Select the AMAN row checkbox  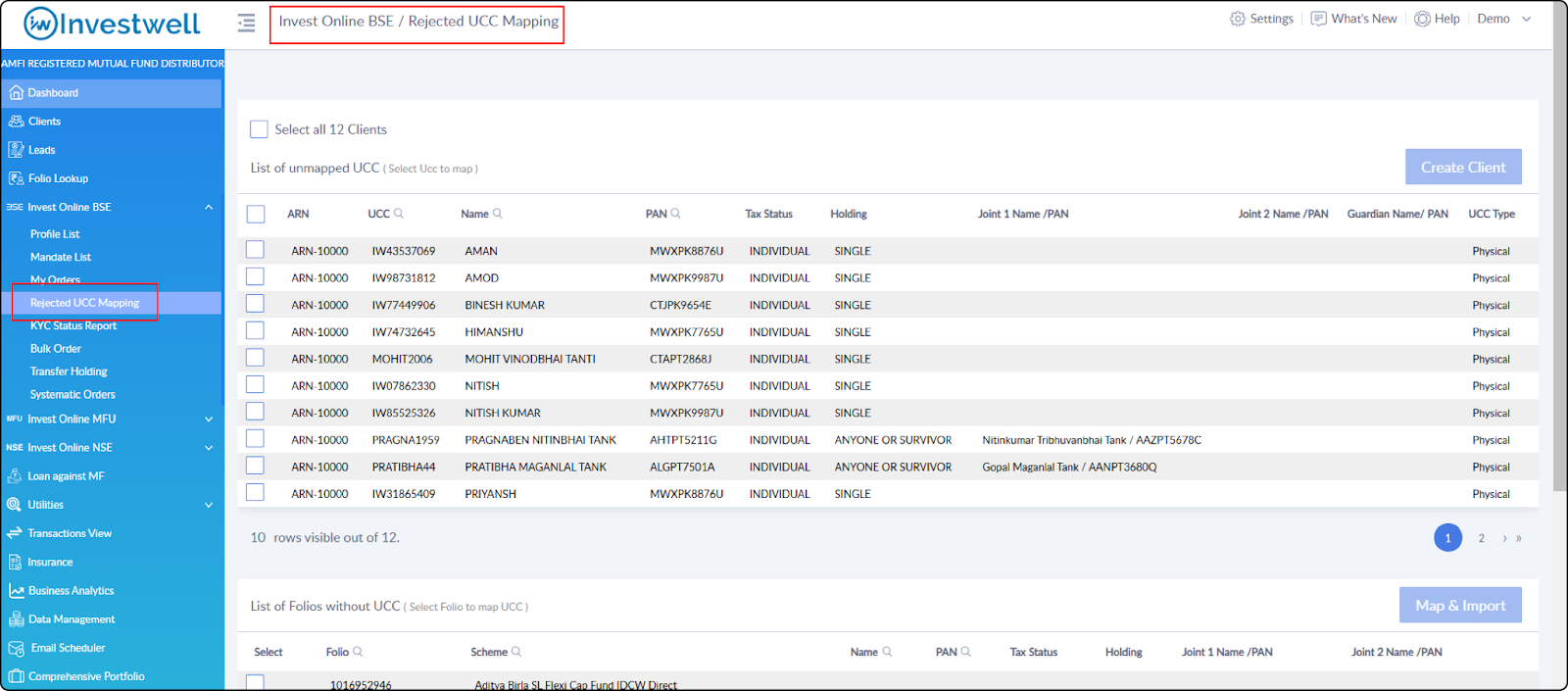point(255,250)
